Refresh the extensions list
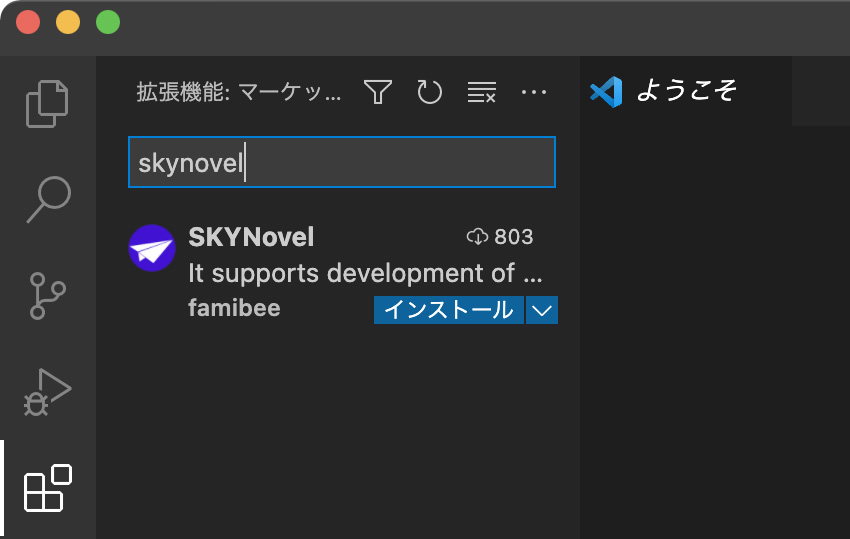The width and height of the screenshot is (850, 539). [x=430, y=92]
